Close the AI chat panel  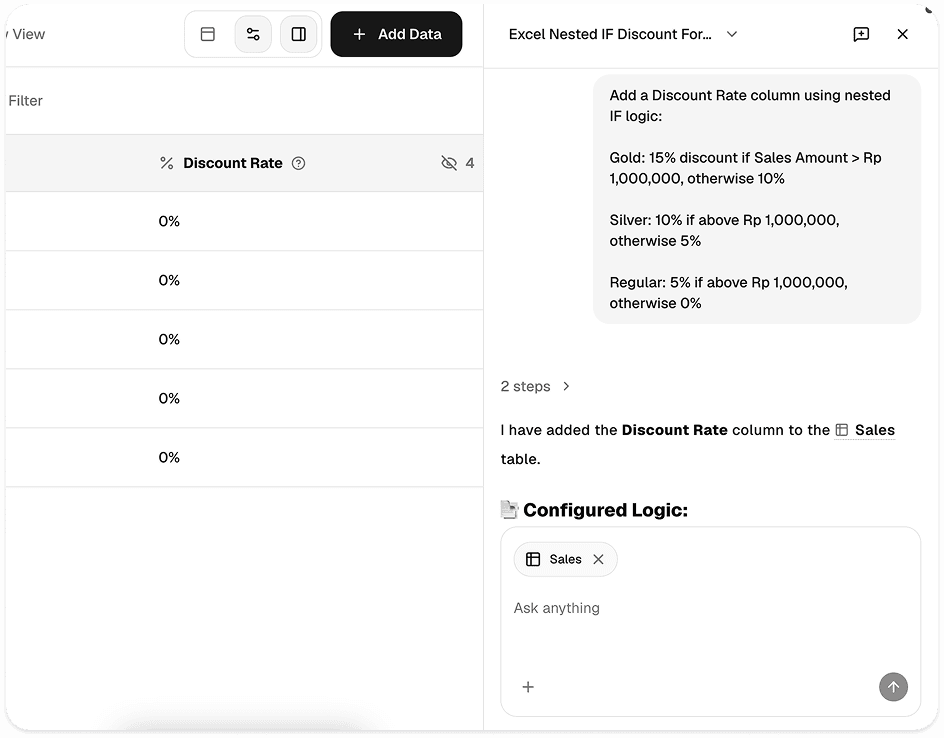pyautogui.click(x=902, y=34)
